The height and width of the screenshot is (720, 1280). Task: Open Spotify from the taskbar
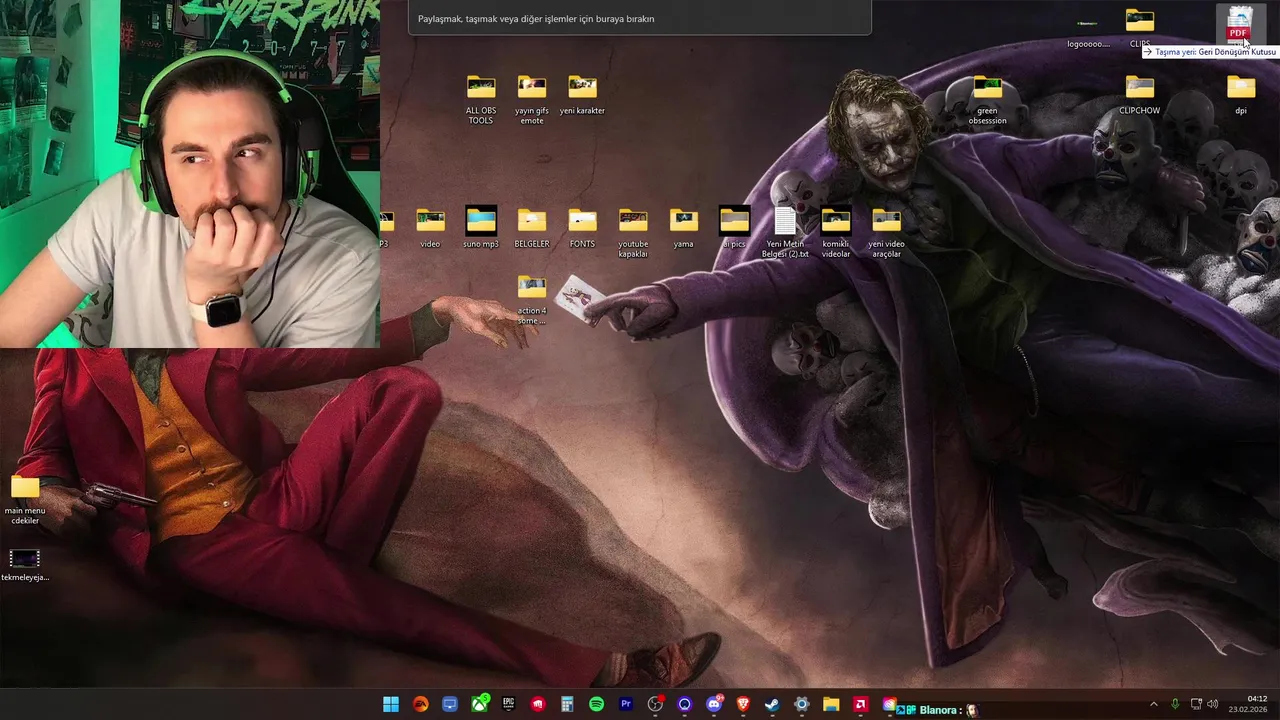pyautogui.click(x=596, y=704)
